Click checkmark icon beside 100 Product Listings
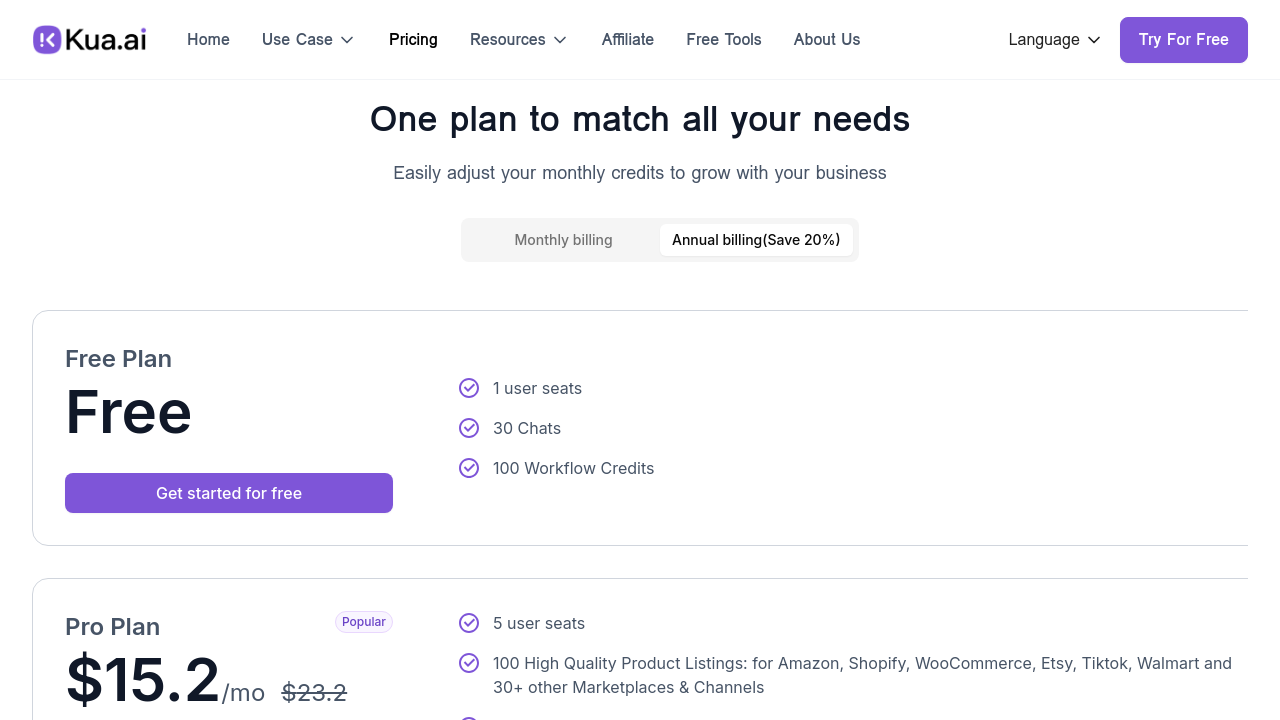Screen dimensions: 1280x720 click(469, 663)
